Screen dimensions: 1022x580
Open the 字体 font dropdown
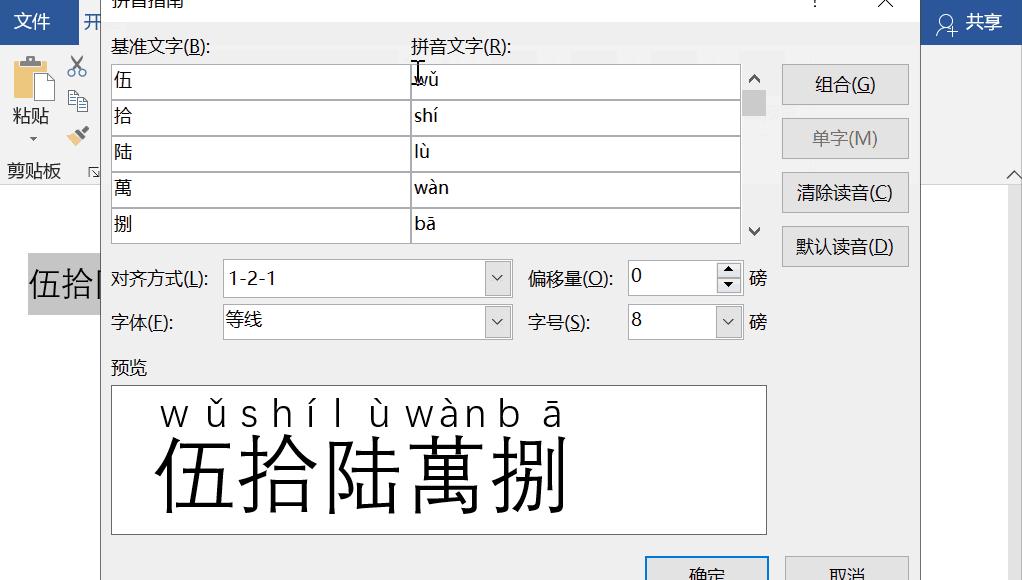(497, 322)
